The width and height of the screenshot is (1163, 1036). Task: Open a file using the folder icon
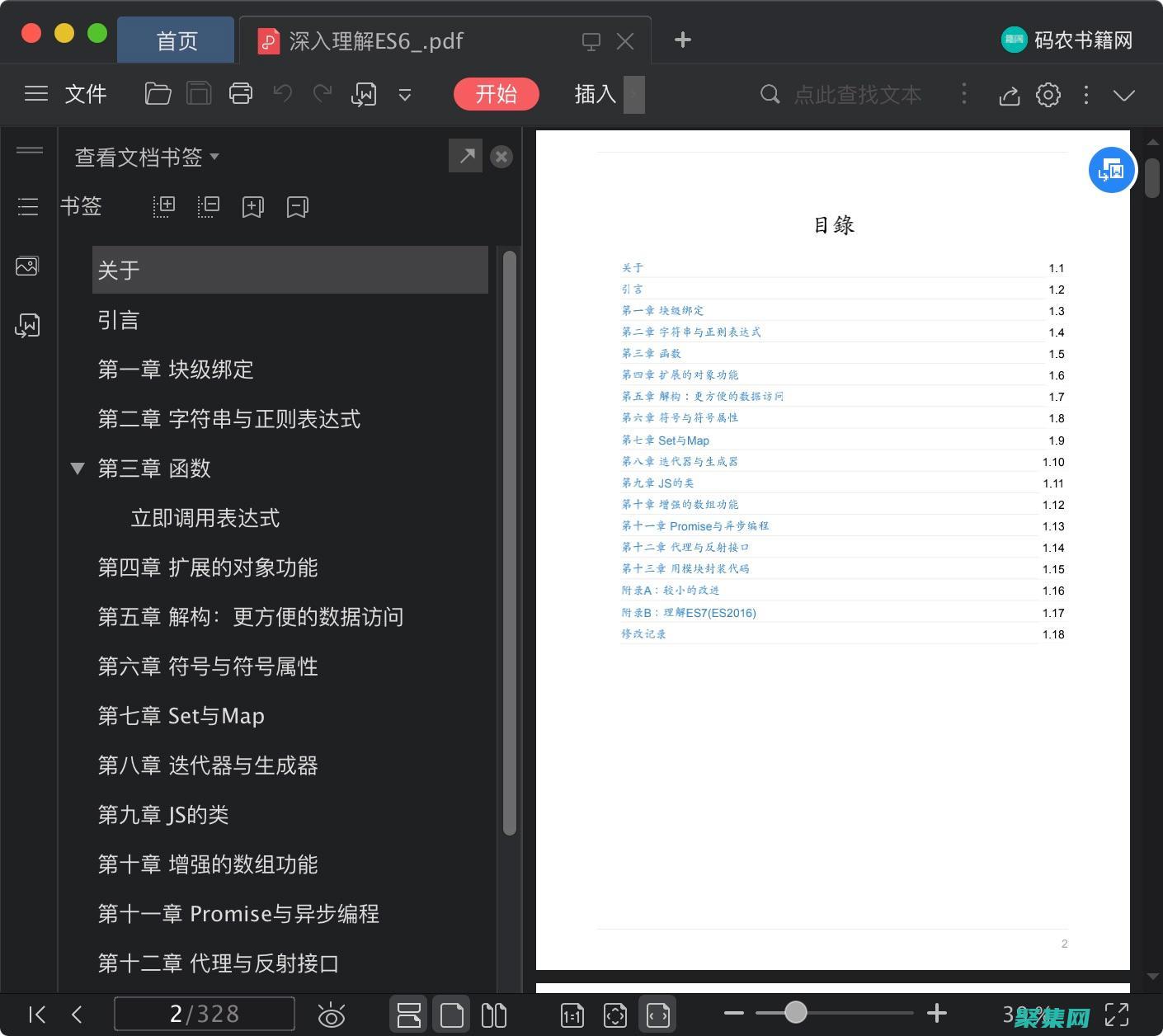point(158,94)
